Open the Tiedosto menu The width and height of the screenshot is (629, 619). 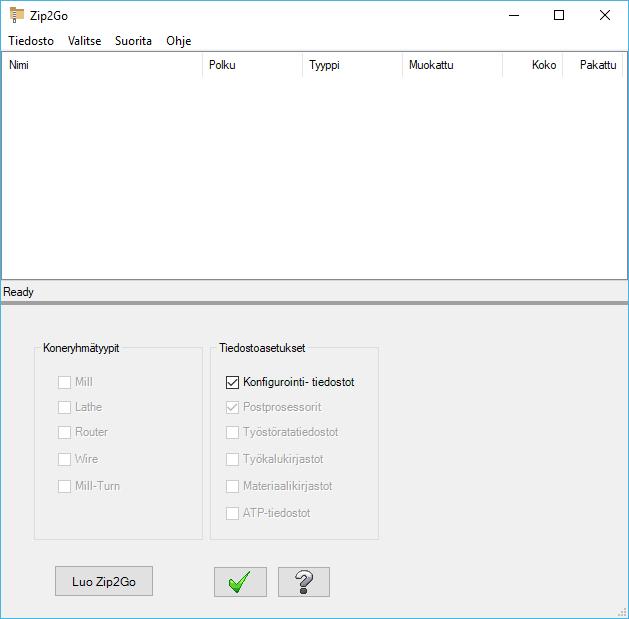coord(31,41)
